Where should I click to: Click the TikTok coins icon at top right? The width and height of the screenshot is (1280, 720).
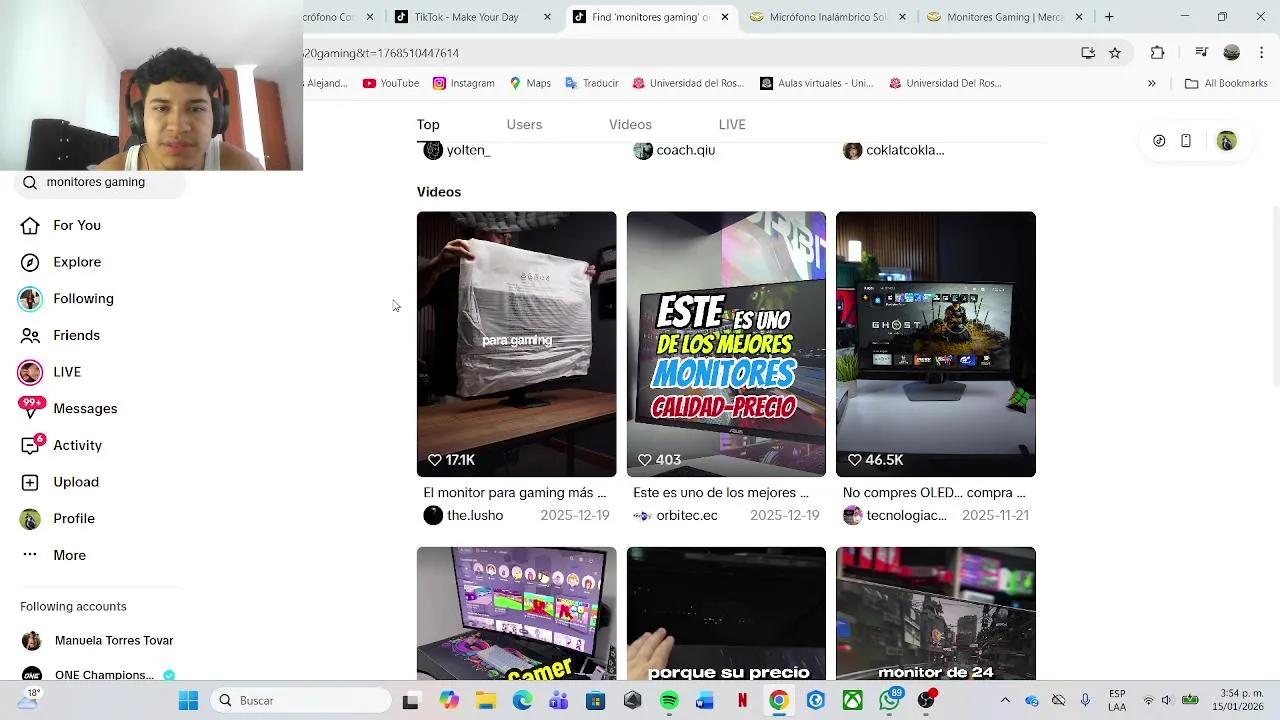1159,141
